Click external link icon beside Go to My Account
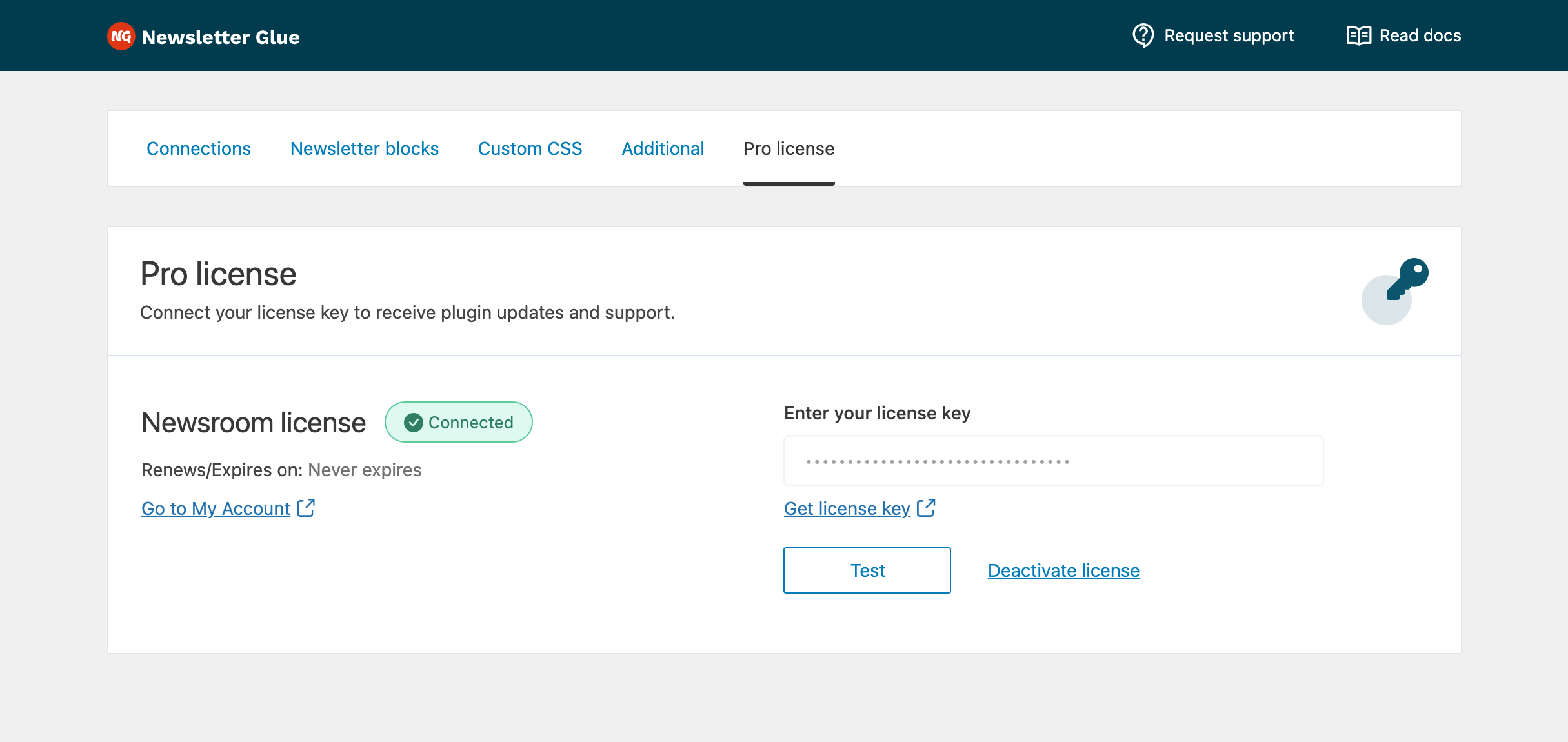This screenshot has width=1568, height=742. click(x=306, y=508)
